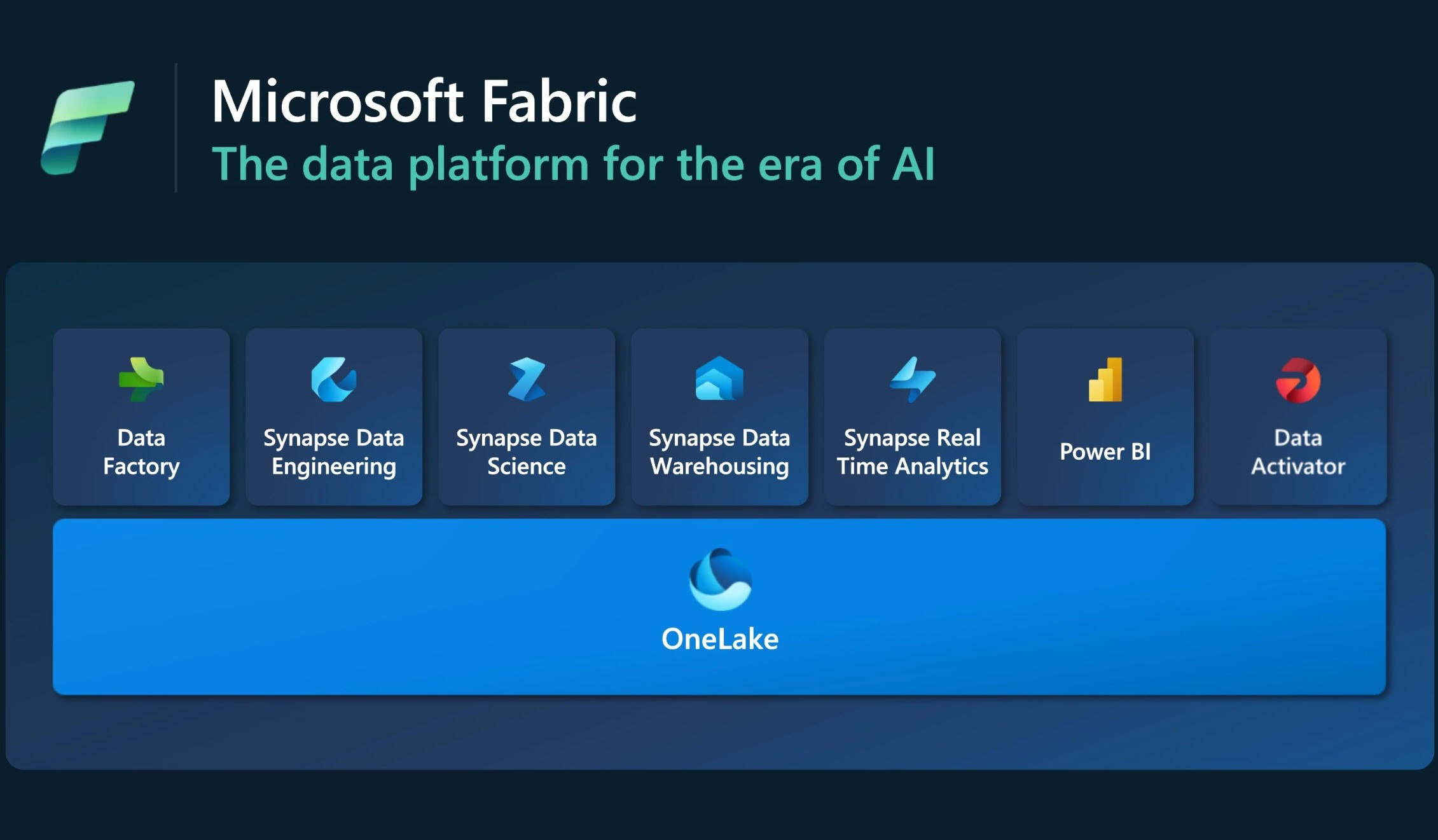1438x840 pixels.
Task: Click the Microsoft Fabric title heading
Action: coord(424,101)
